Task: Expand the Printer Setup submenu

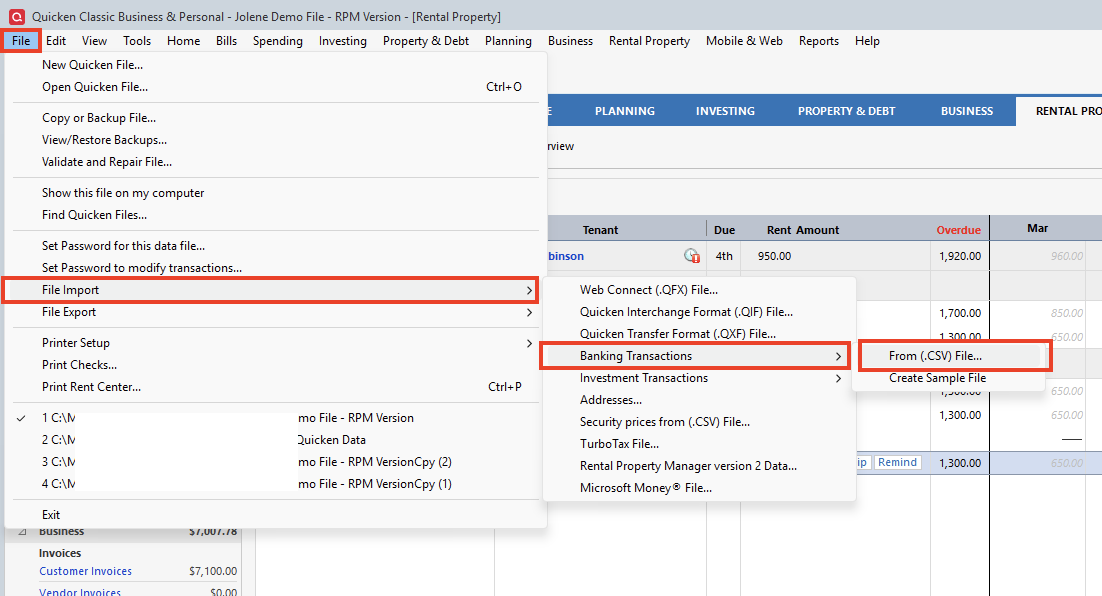Action: (x=276, y=342)
